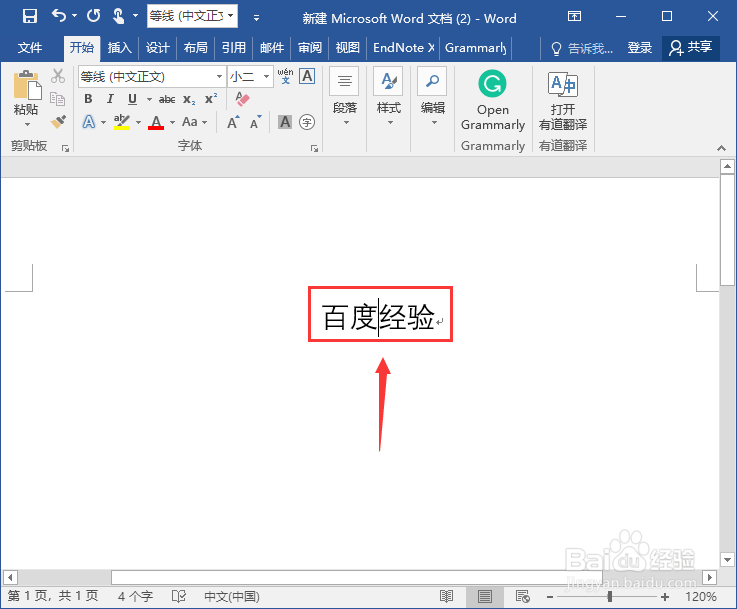This screenshot has height=609, width=737.
Task: Expand the 粘贴 paste options arrow
Action: pyautogui.click(x=27, y=124)
